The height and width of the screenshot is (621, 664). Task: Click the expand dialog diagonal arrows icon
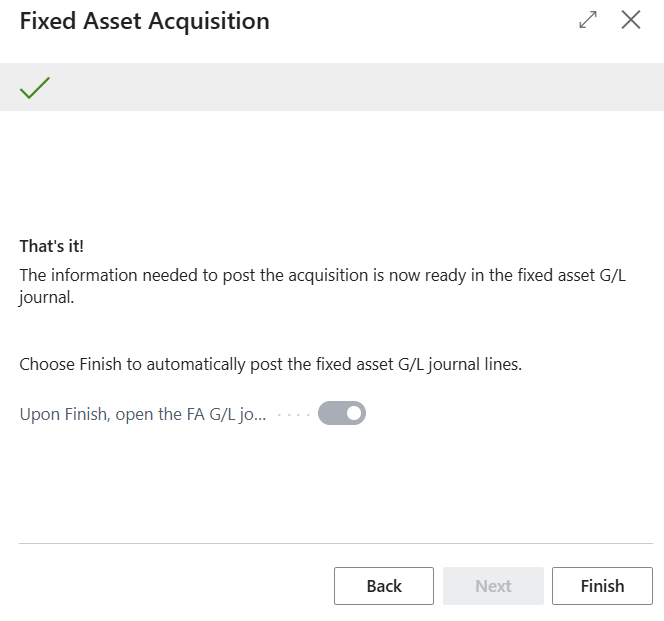[588, 20]
